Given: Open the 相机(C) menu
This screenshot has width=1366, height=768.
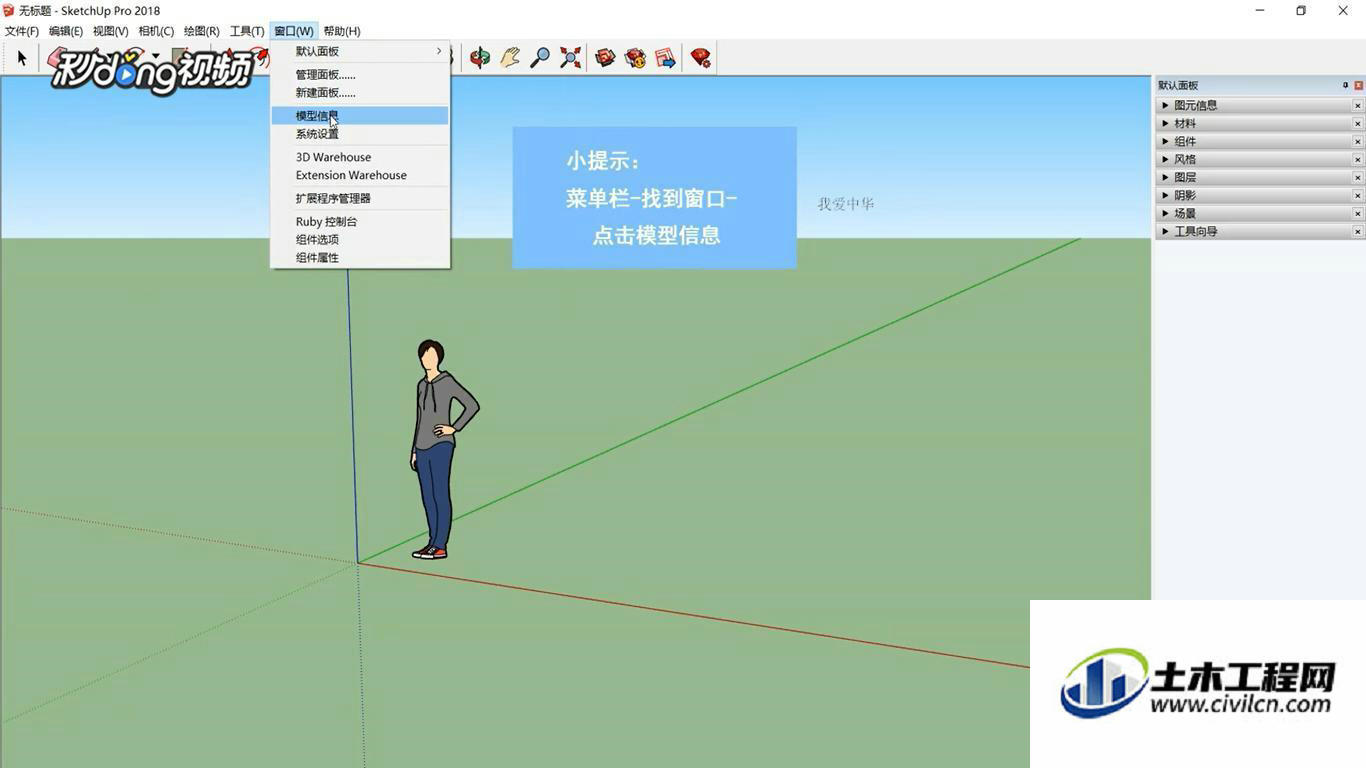Looking at the screenshot, I should point(156,31).
